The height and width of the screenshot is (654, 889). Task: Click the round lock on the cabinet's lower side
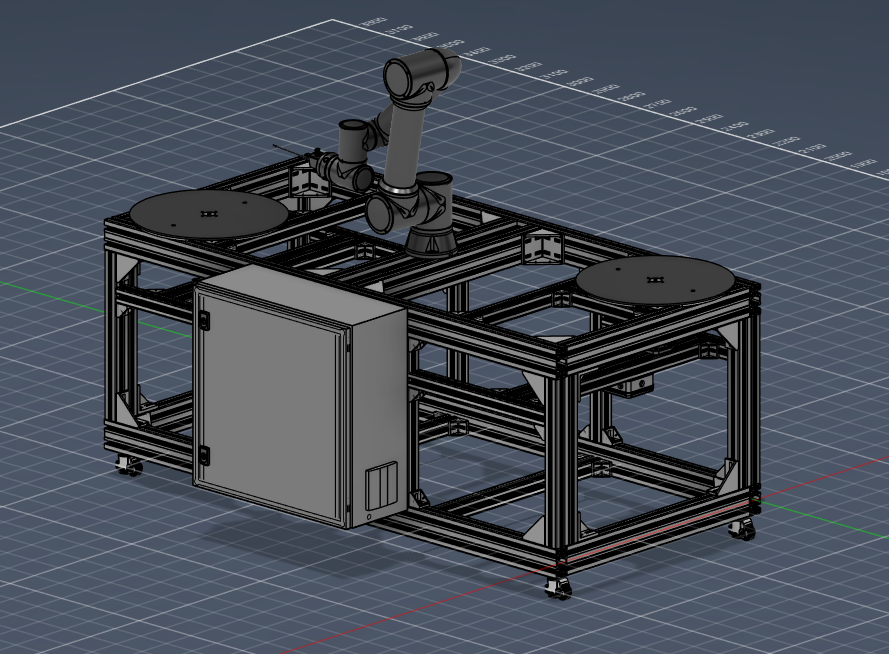coord(370,516)
